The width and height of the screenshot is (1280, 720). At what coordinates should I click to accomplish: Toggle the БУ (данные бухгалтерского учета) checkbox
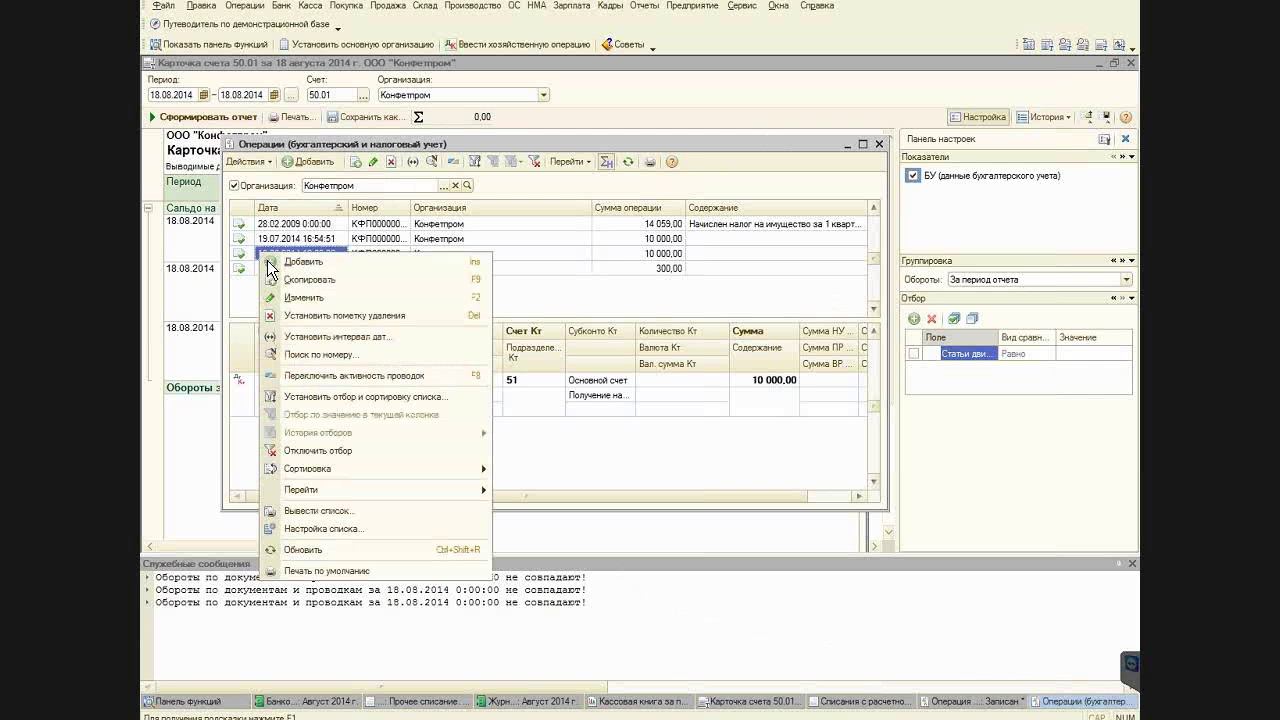pyautogui.click(x=913, y=176)
